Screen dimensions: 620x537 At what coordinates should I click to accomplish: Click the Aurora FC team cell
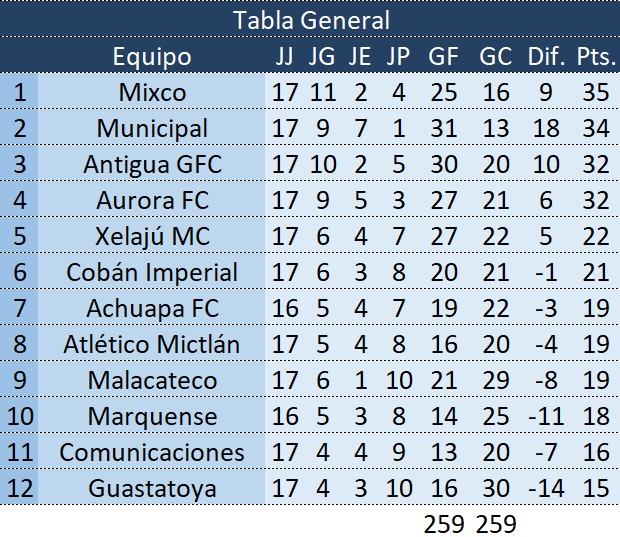coord(152,201)
